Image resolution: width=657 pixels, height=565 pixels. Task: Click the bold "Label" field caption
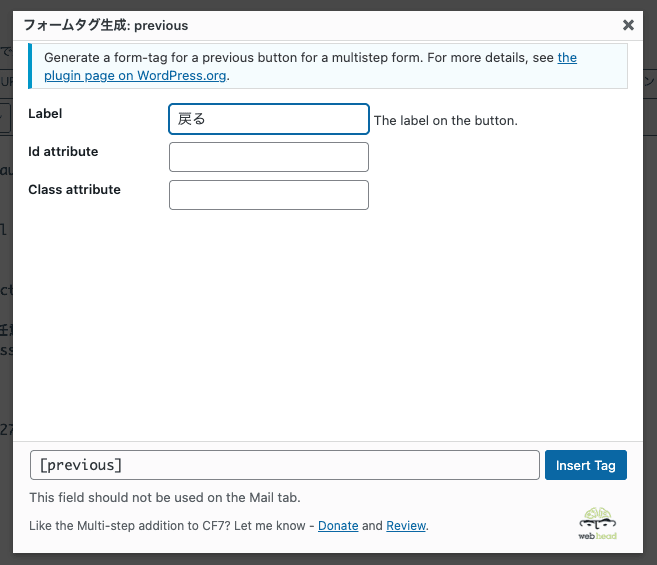(x=45, y=114)
